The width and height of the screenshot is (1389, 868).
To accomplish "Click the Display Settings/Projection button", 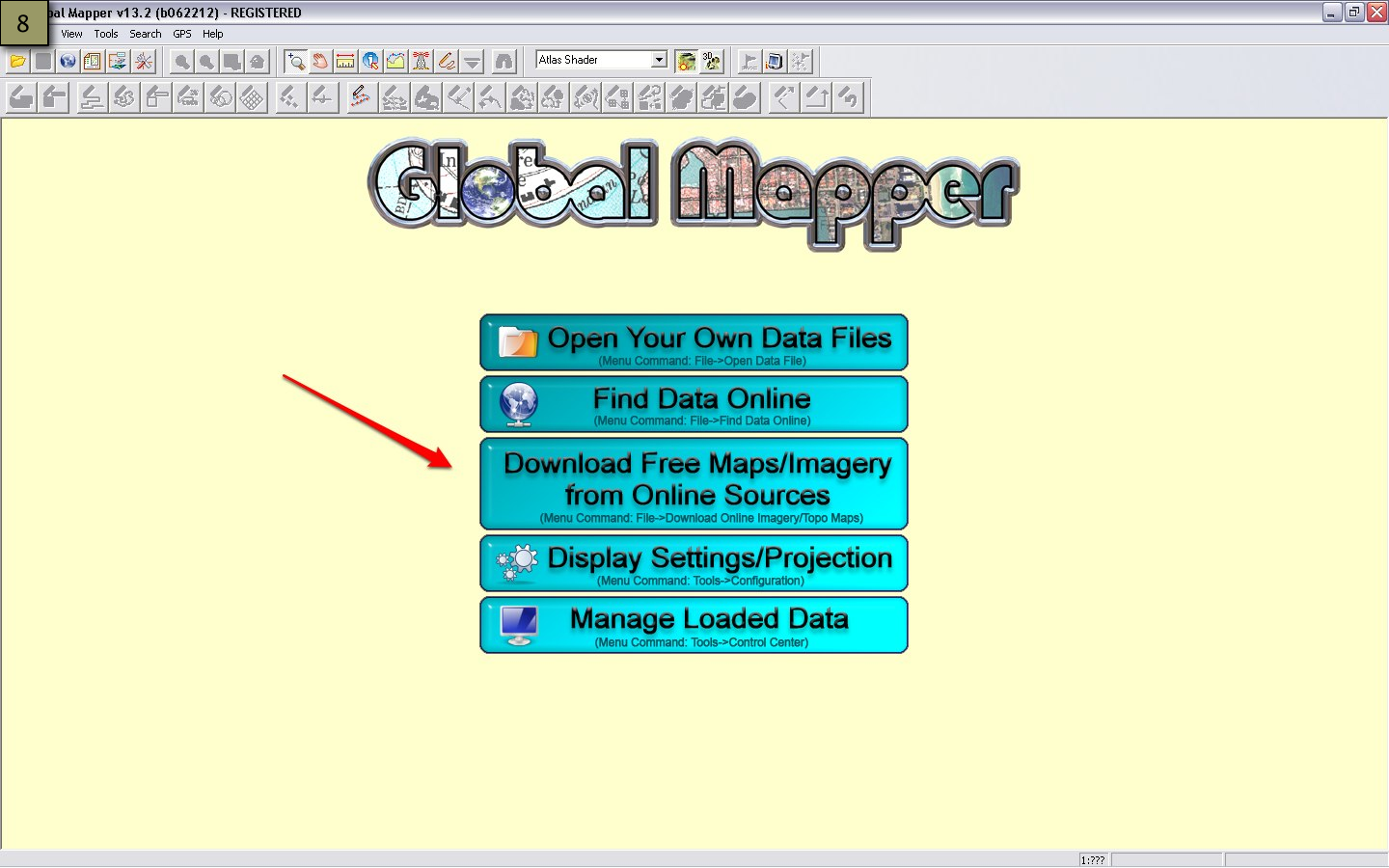I will 694,563.
